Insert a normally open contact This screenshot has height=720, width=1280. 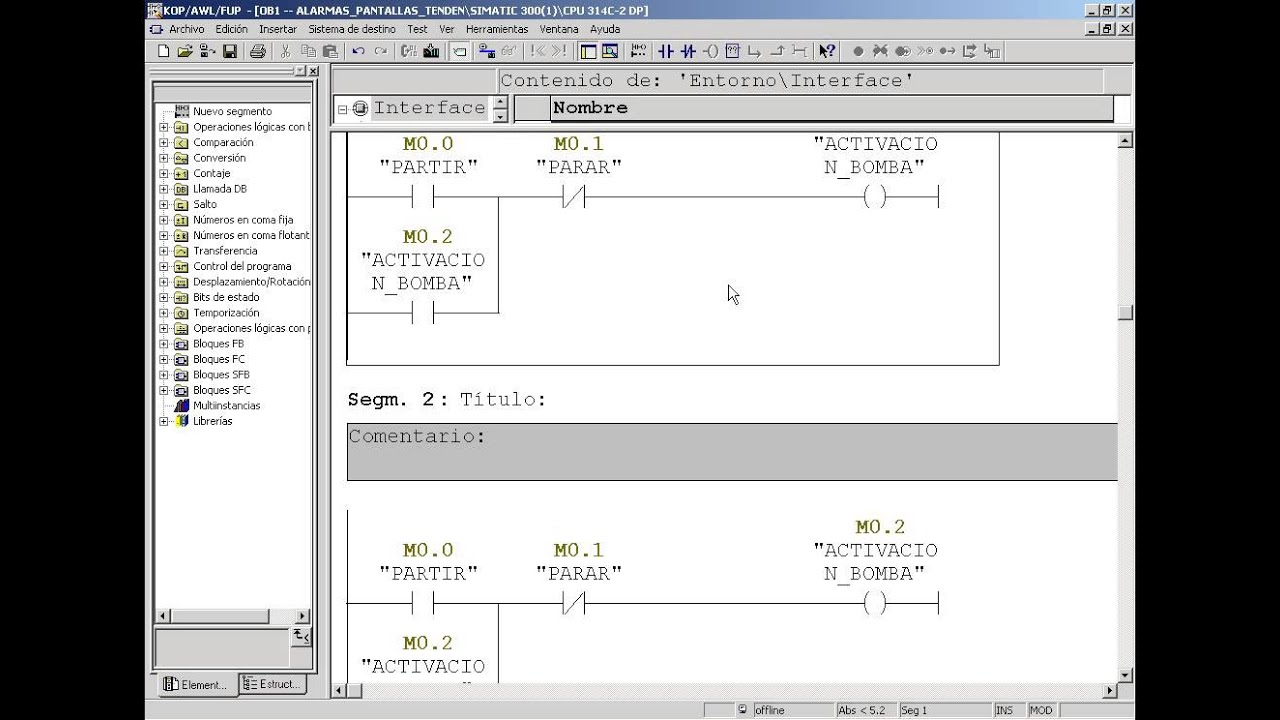[x=666, y=51]
